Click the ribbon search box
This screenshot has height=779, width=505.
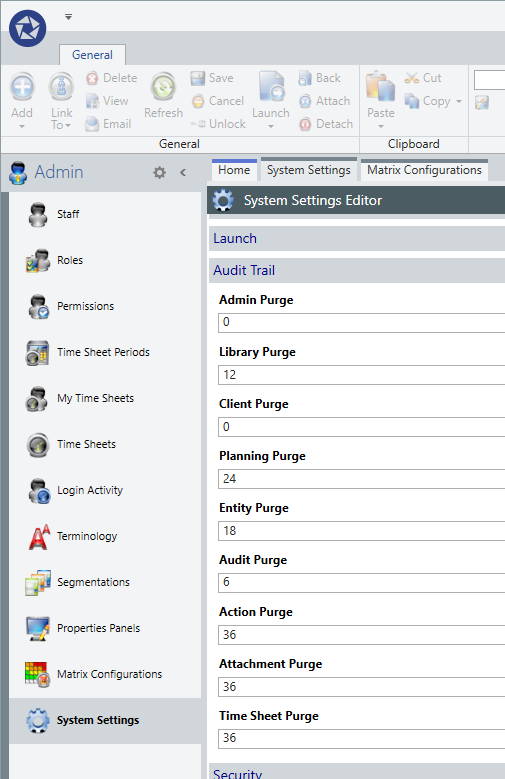(x=490, y=79)
